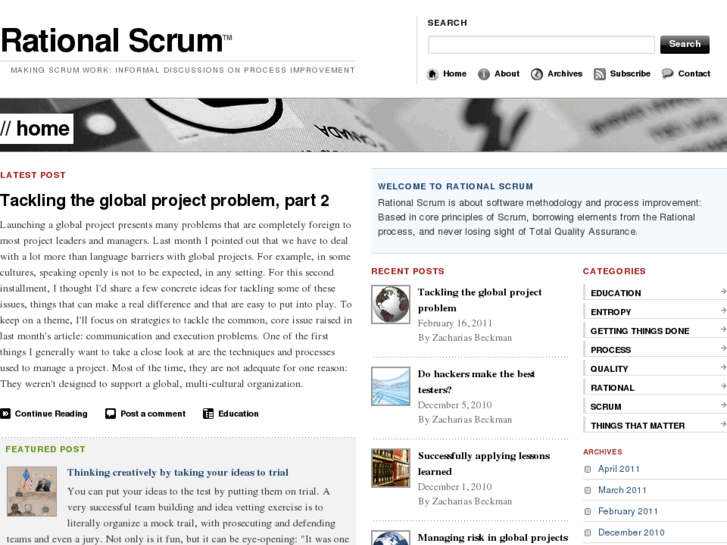Open recent post Do hackers make the best testers?
Screen dimensions: 727x545
(x=476, y=382)
